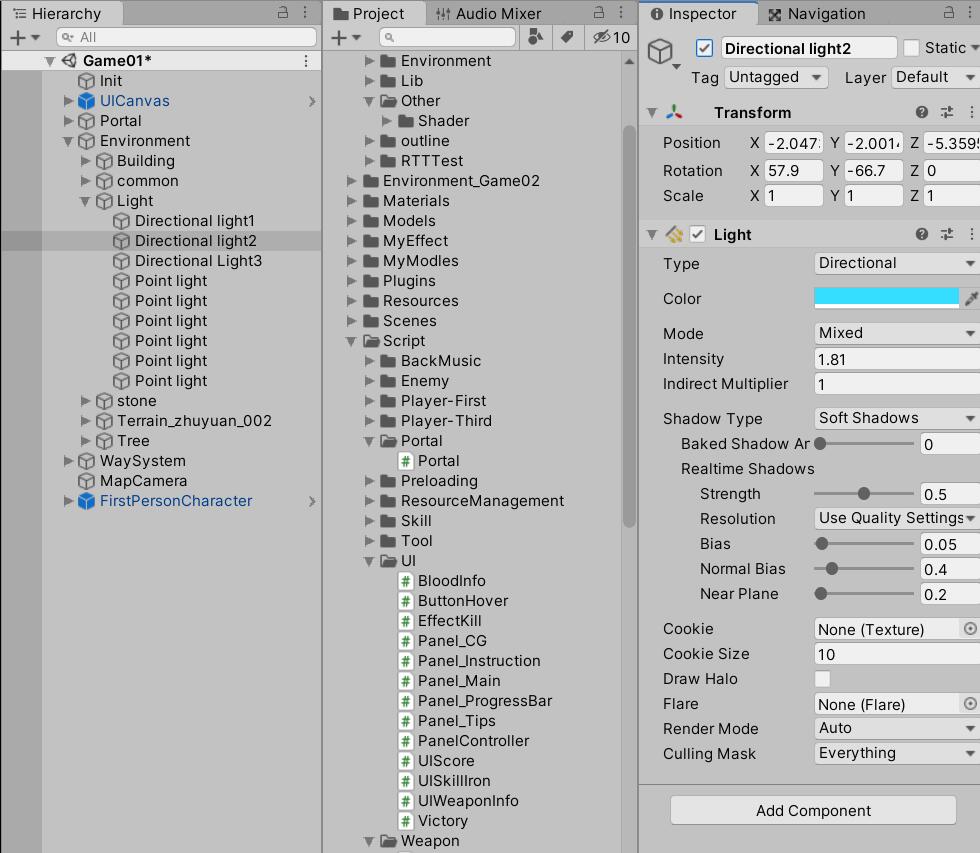This screenshot has width=980, height=853.
Task: Adjust the Realtime Shadows Strength slider
Action: [x=864, y=494]
